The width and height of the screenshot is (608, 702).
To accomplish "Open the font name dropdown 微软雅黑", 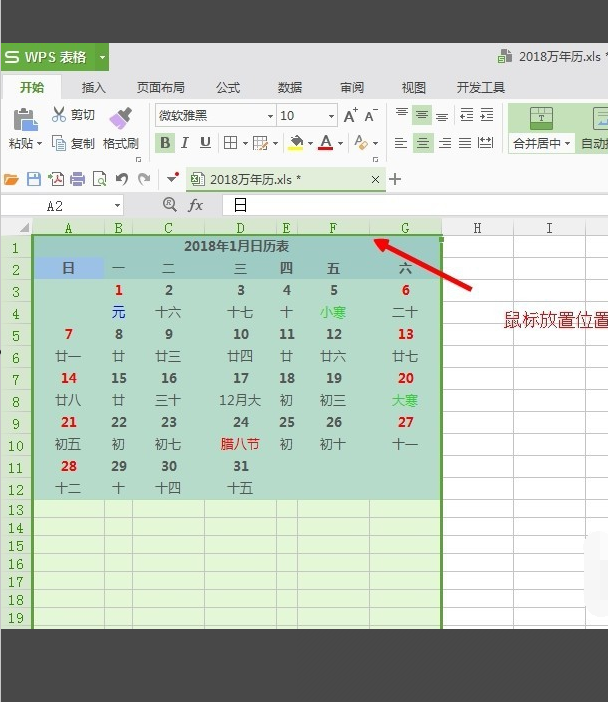I will (x=270, y=116).
